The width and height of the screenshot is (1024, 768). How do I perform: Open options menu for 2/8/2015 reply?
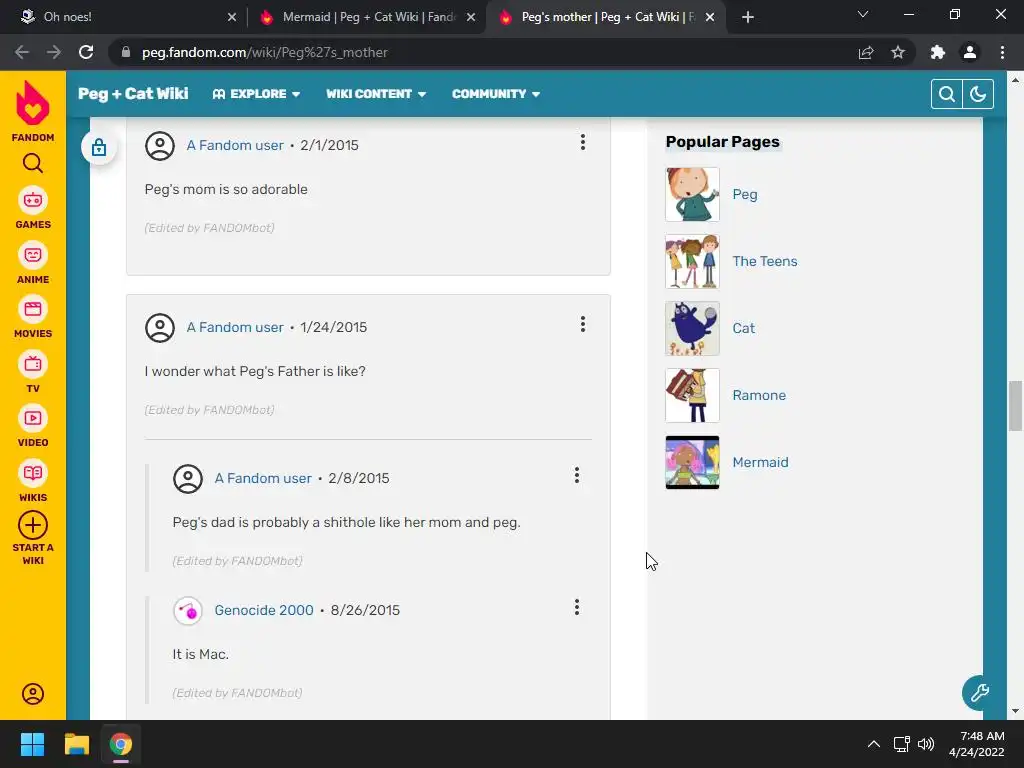pyautogui.click(x=577, y=475)
